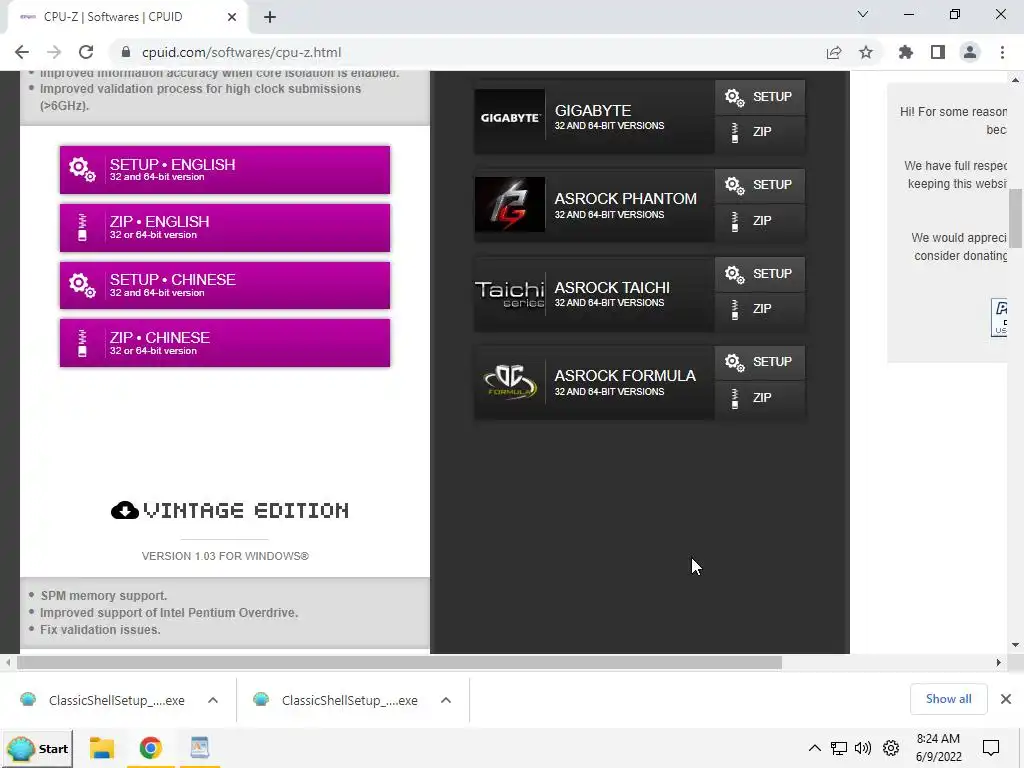Screen dimensions: 1024x768
Task: Download the SETUP • CHINESE installer
Action: [225, 285]
